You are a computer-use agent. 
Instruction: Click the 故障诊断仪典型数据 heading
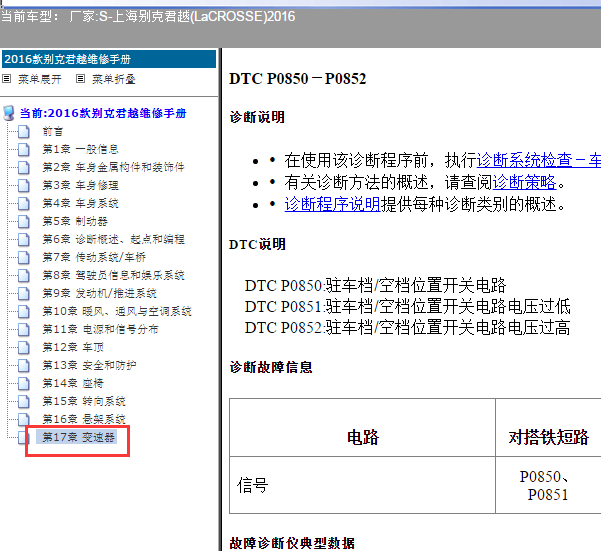point(292,543)
